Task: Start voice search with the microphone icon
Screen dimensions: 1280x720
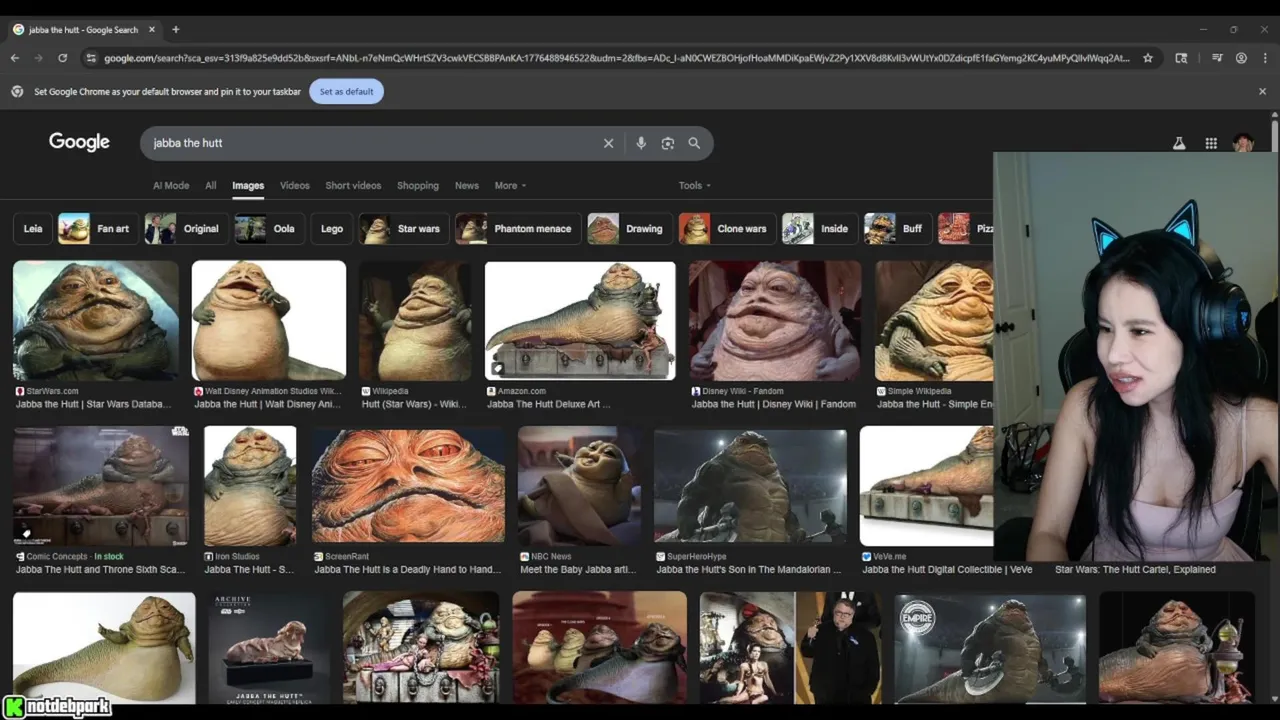Action: (x=641, y=143)
